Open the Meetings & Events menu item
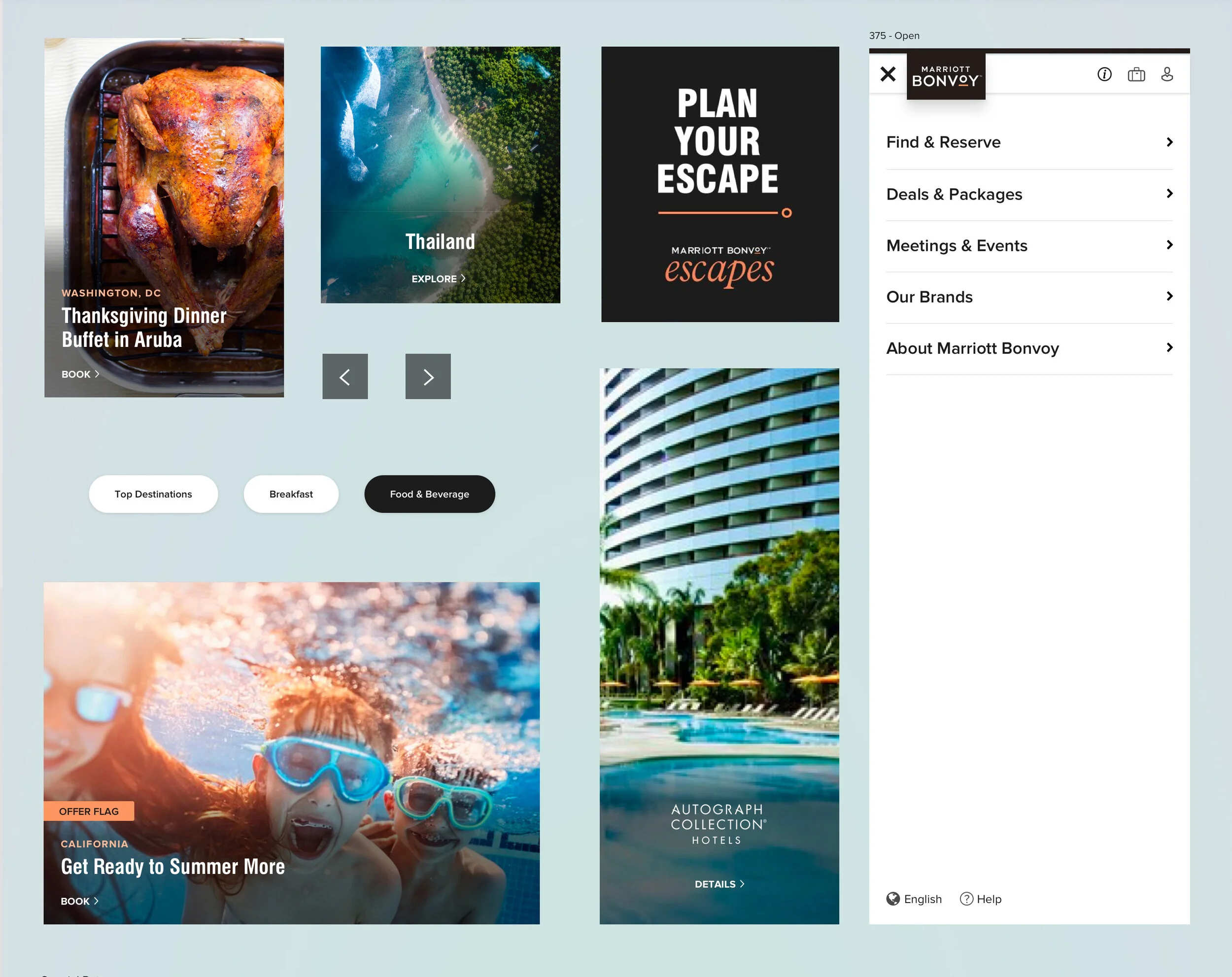The image size is (1232, 977). [x=1029, y=246]
